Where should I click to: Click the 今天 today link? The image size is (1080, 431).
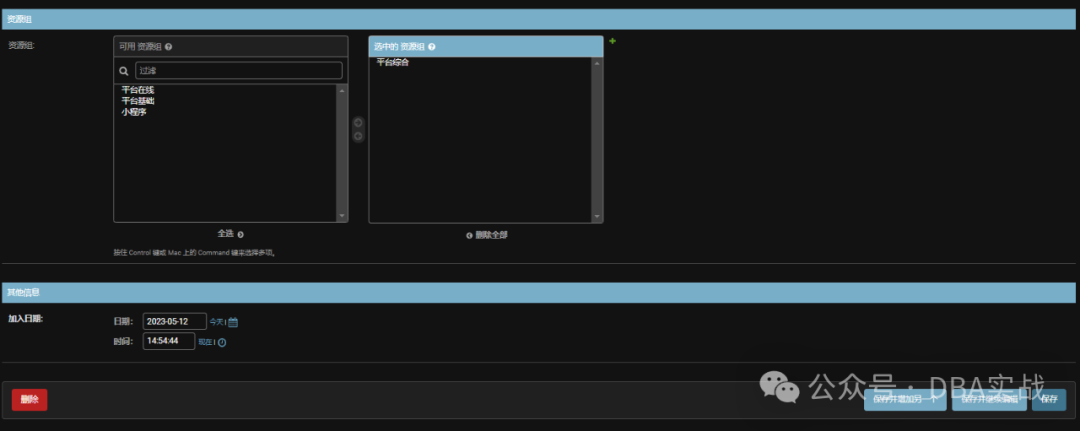point(216,322)
